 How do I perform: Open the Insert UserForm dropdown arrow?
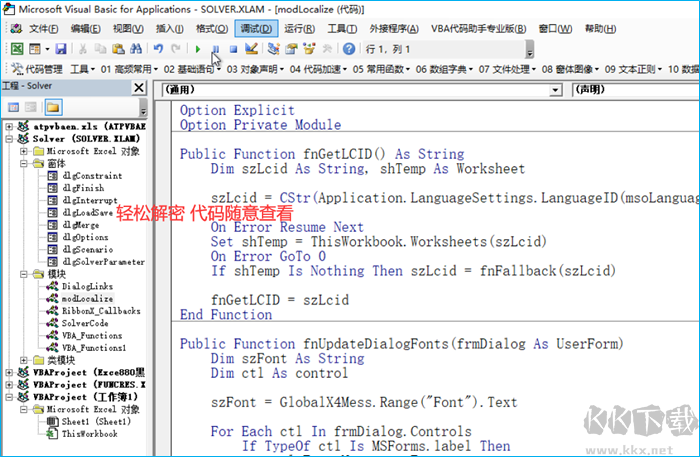47,49
